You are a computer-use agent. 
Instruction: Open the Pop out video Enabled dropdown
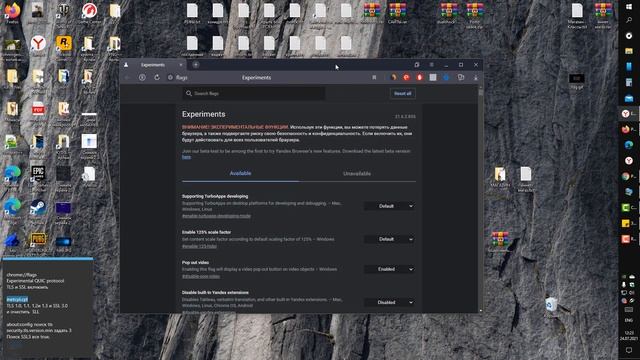tap(390, 269)
